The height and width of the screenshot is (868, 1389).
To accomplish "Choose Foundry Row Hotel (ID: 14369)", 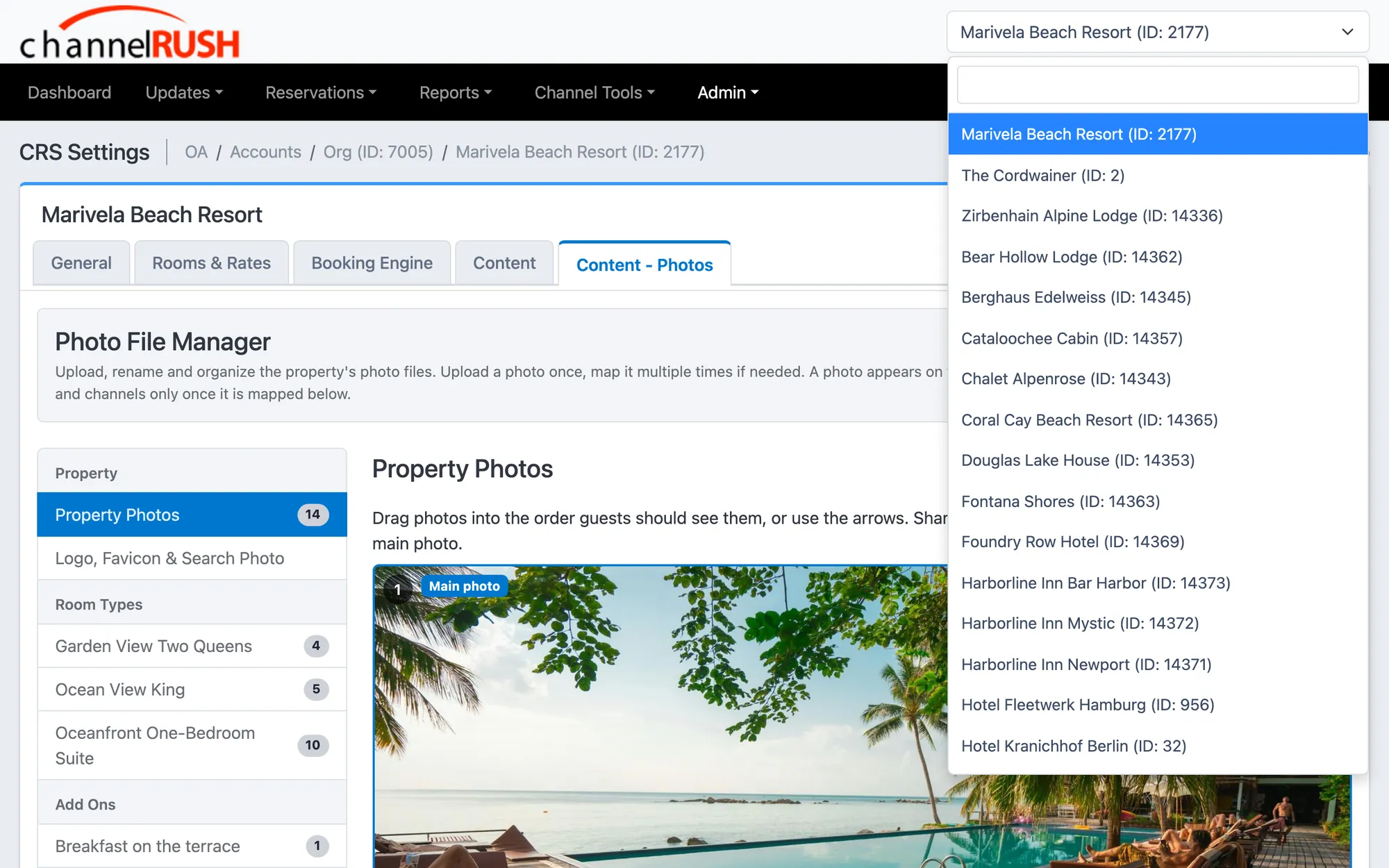I will (x=1158, y=542).
